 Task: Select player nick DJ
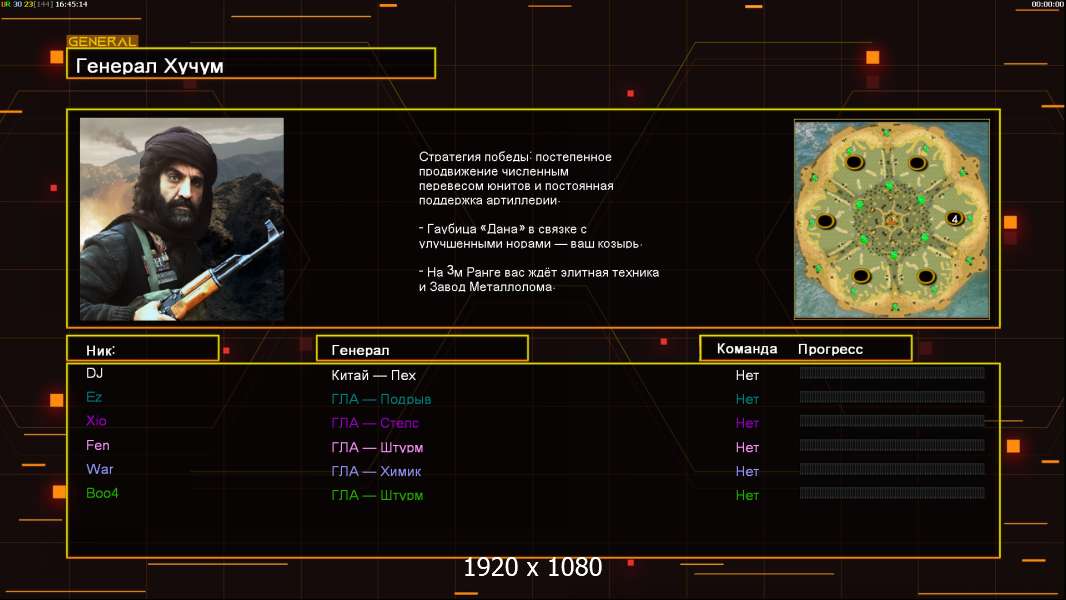(x=94, y=373)
